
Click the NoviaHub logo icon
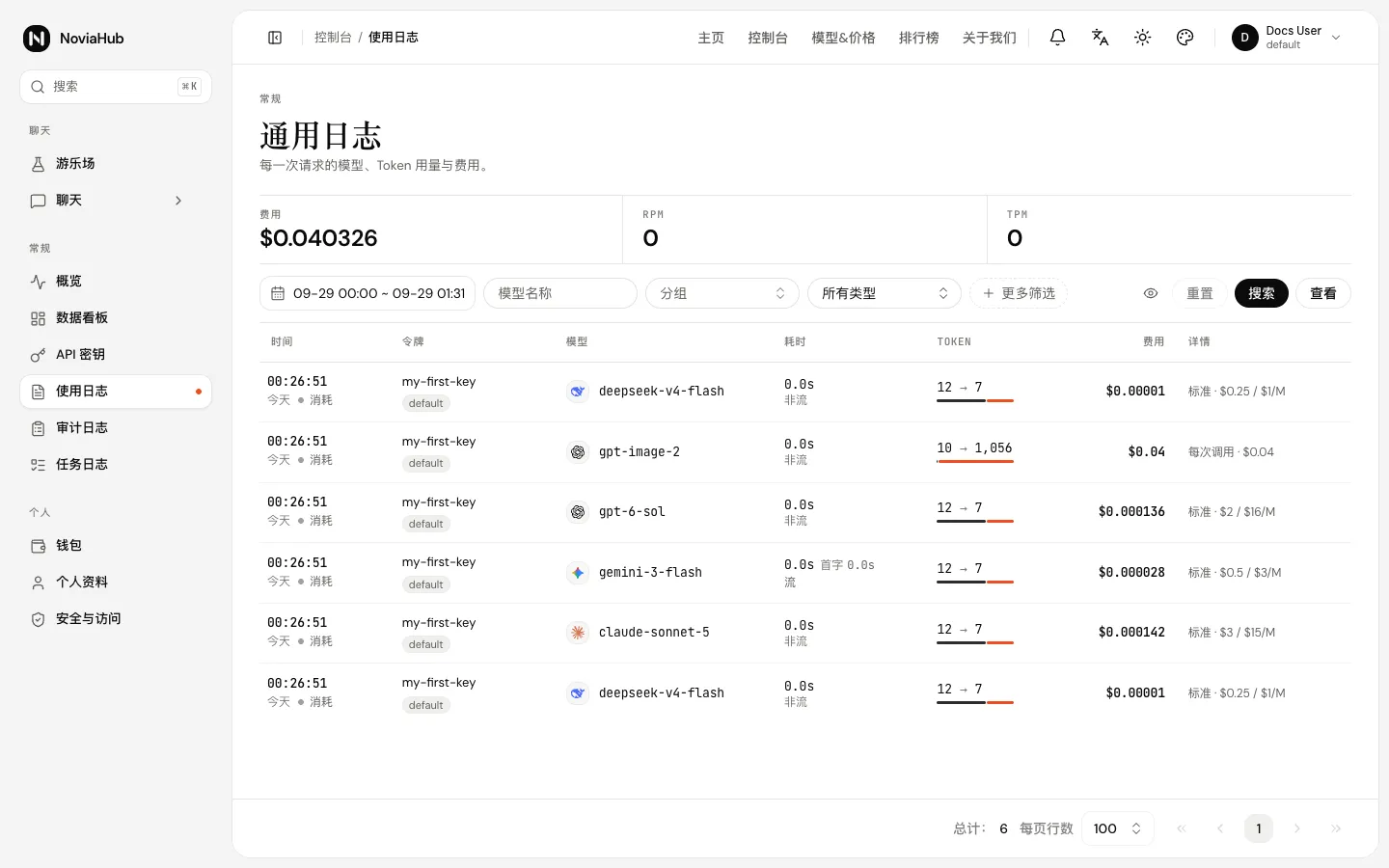(x=37, y=39)
